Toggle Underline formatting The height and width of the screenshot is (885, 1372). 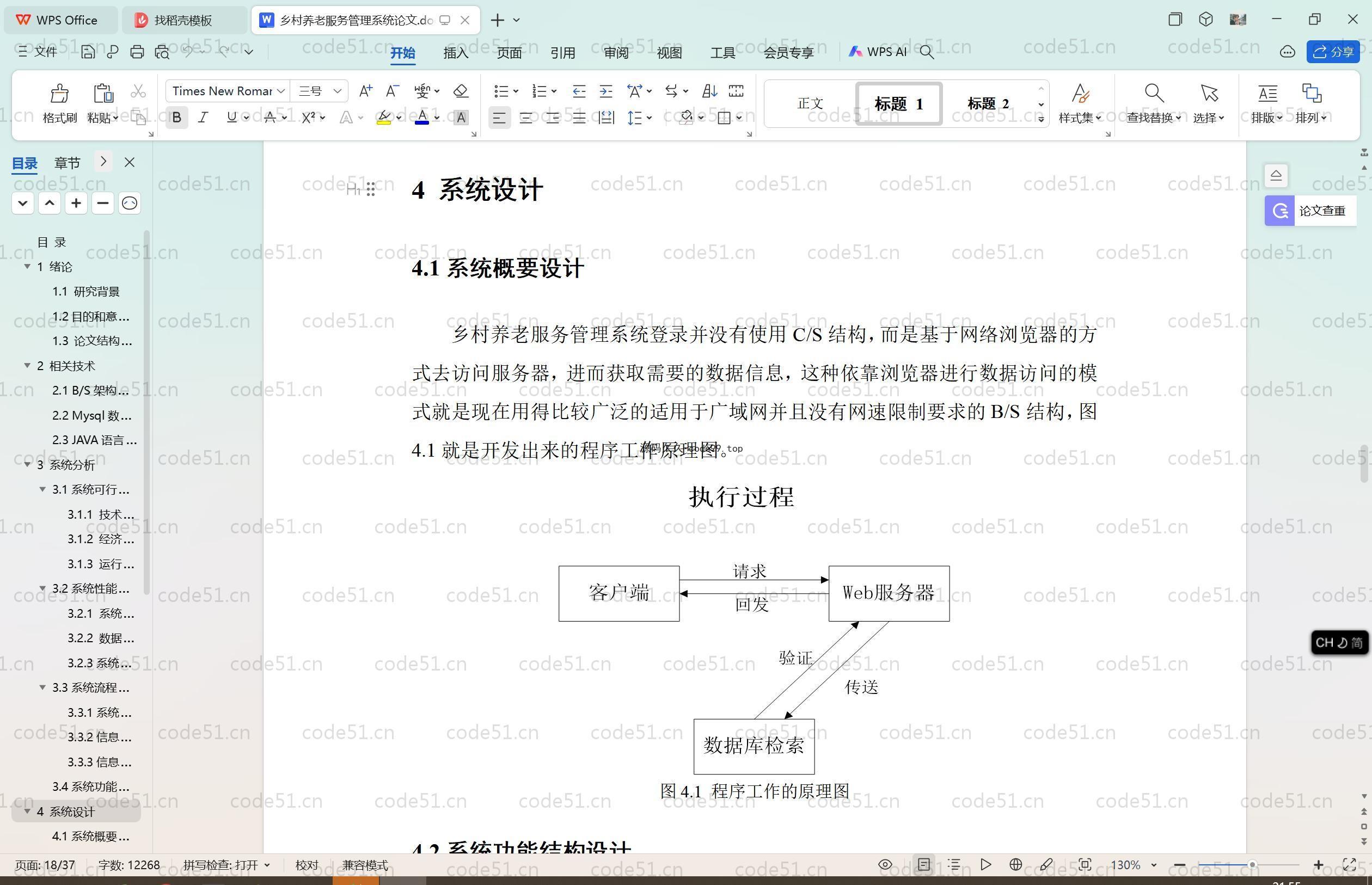231,118
